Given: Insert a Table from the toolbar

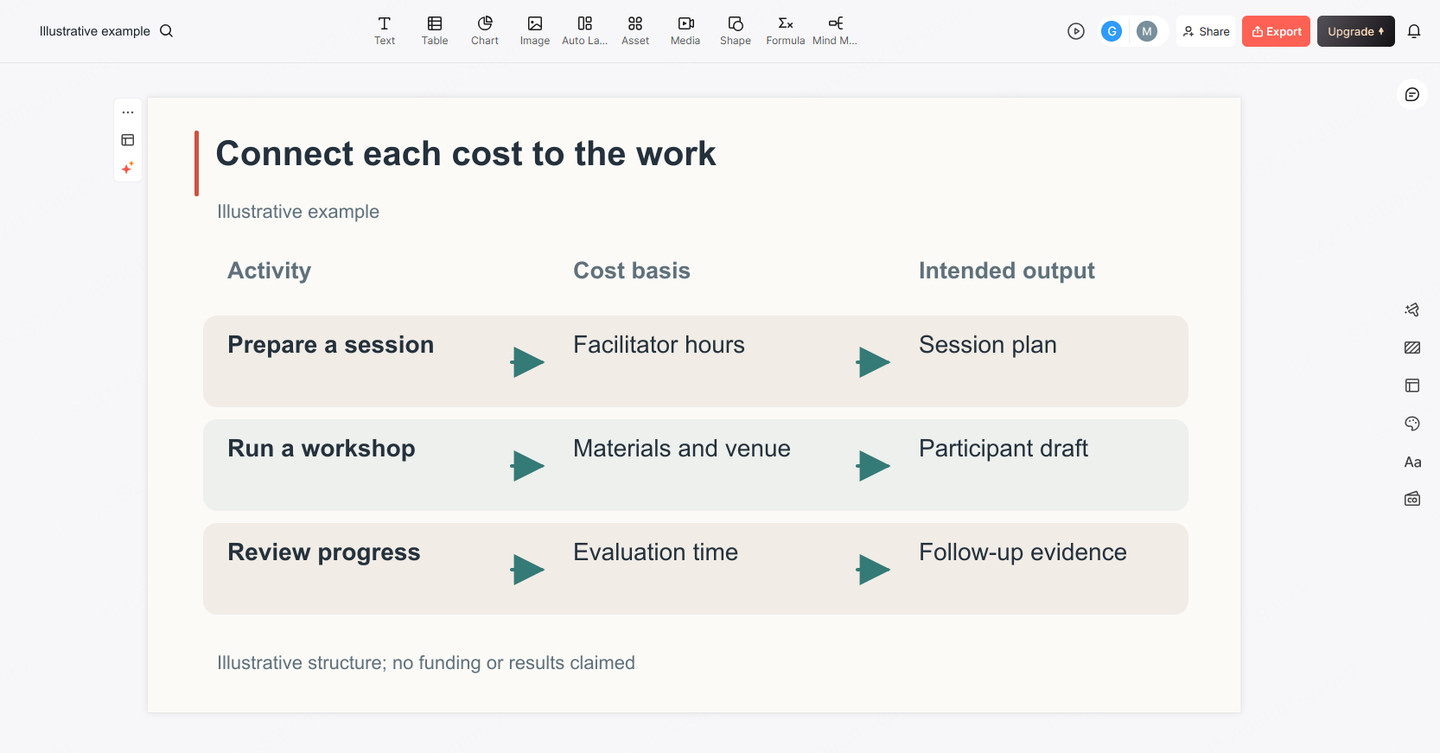Looking at the screenshot, I should tap(434, 31).
